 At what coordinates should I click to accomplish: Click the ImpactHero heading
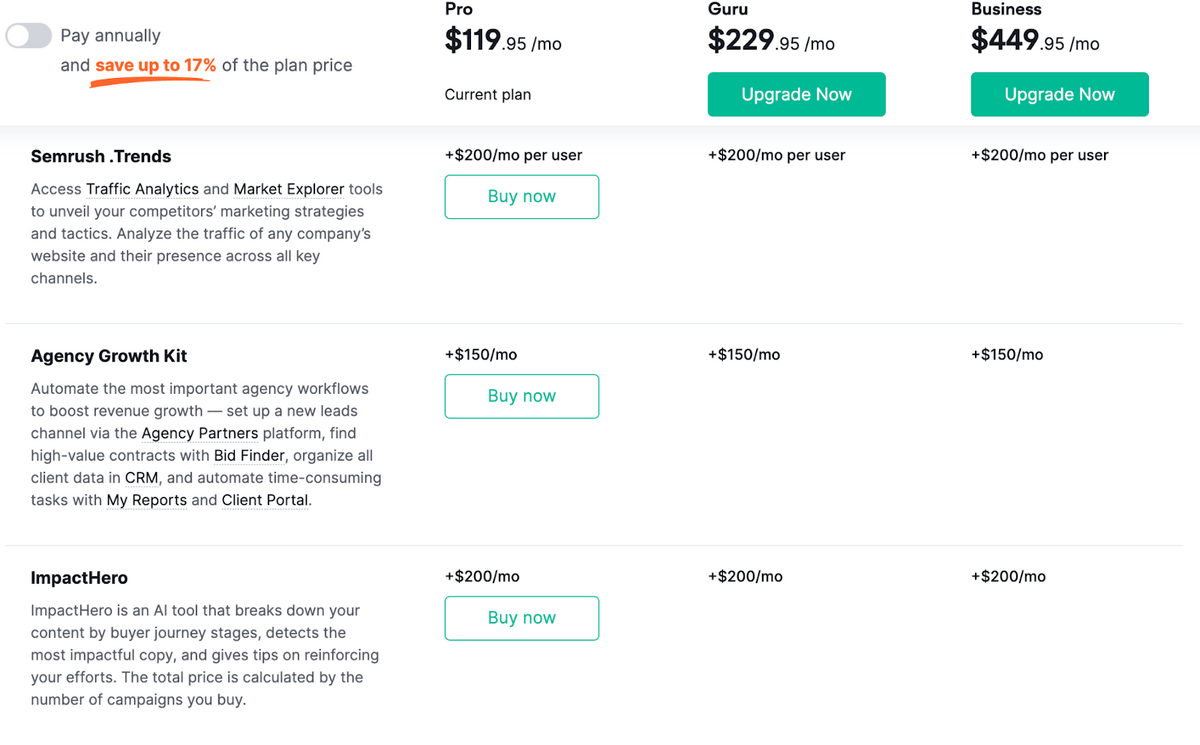coord(79,578)
